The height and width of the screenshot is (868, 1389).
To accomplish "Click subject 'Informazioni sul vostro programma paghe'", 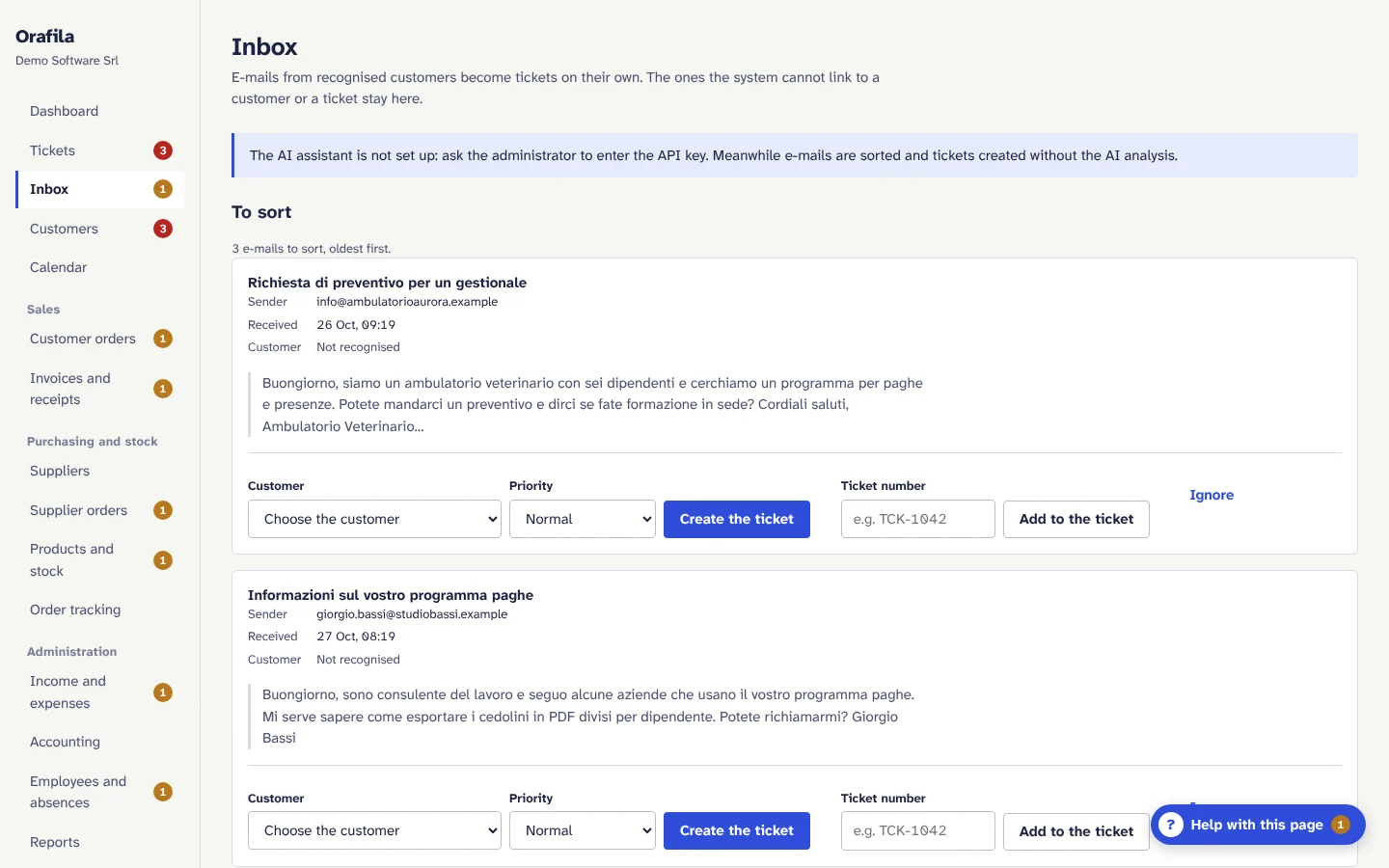I will click(x=391, y=595).
